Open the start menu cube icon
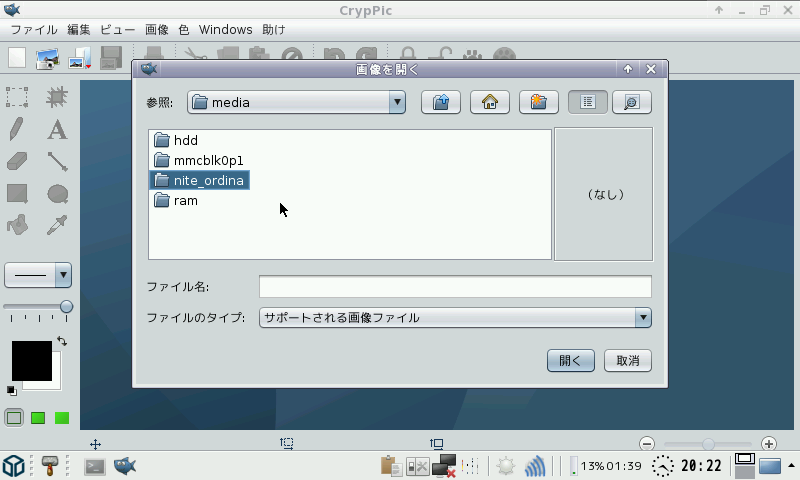Image resolution: width=800 pixels, height=480 pixels. [14, 466]
